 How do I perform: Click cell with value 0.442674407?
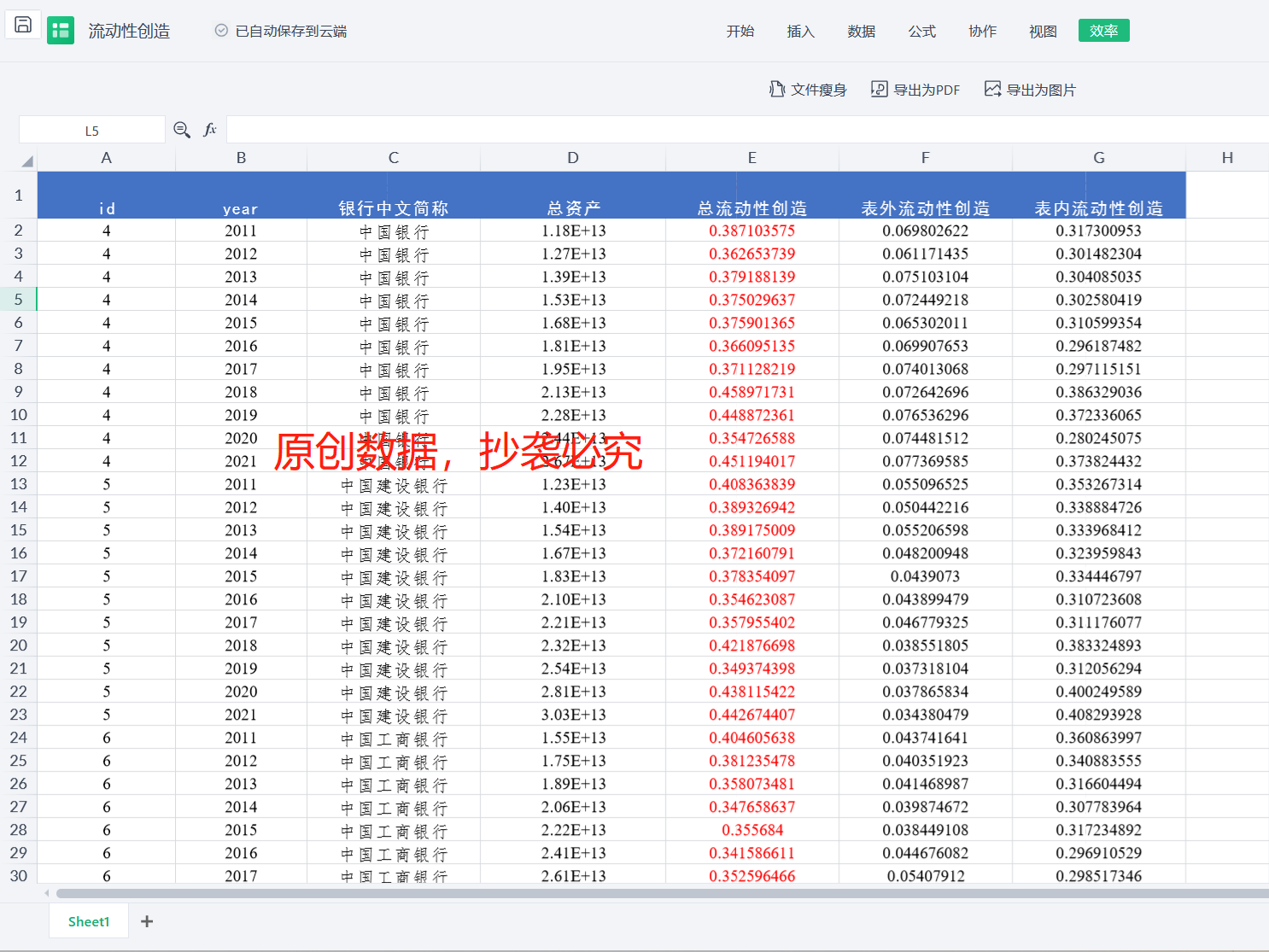pos(752,715)
